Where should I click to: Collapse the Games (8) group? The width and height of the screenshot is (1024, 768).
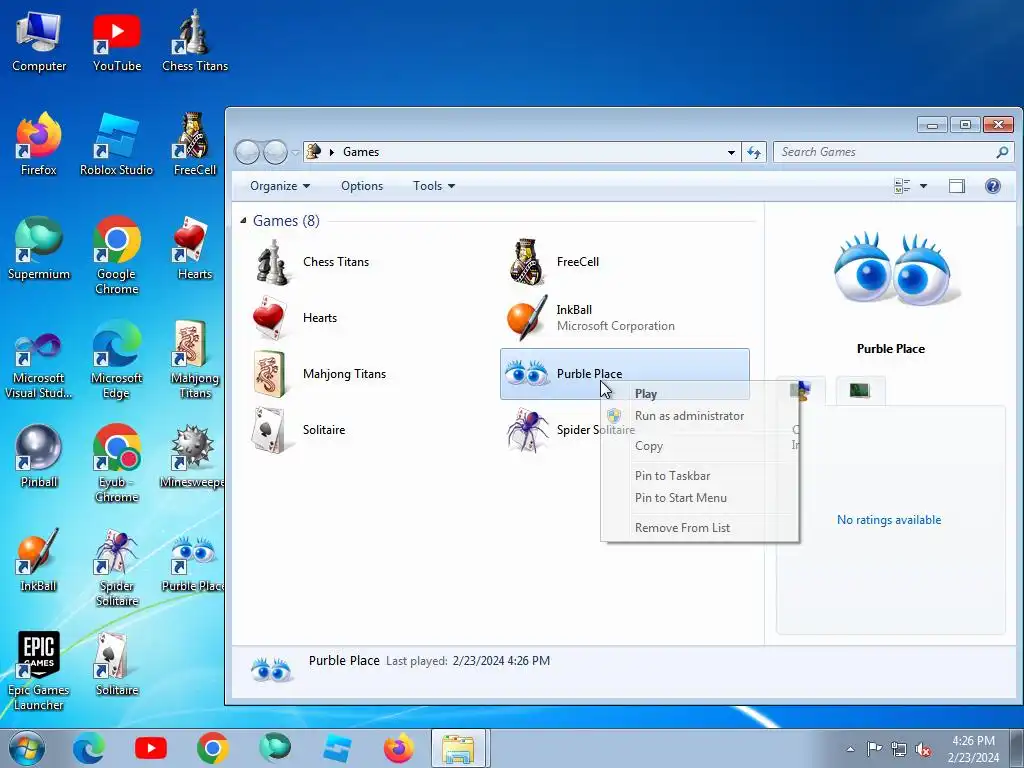(x=244, y=221)
